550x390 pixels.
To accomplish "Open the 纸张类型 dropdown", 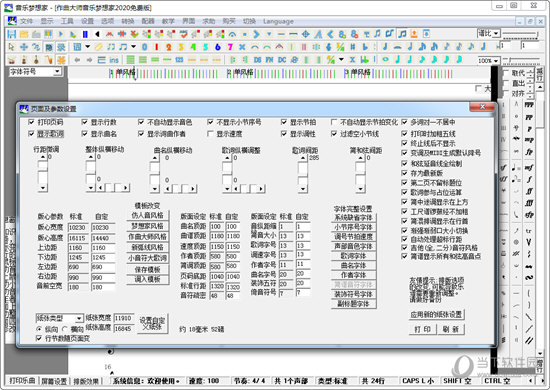I will point(79,318).
